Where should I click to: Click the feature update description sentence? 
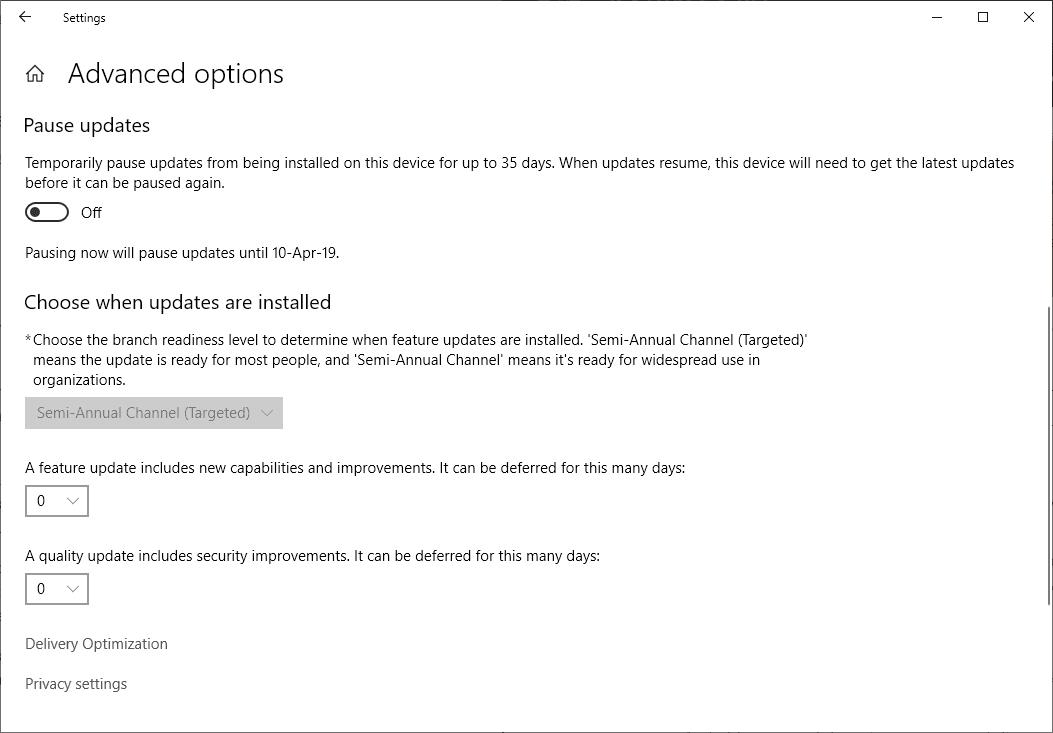click(x=355, y=468)
